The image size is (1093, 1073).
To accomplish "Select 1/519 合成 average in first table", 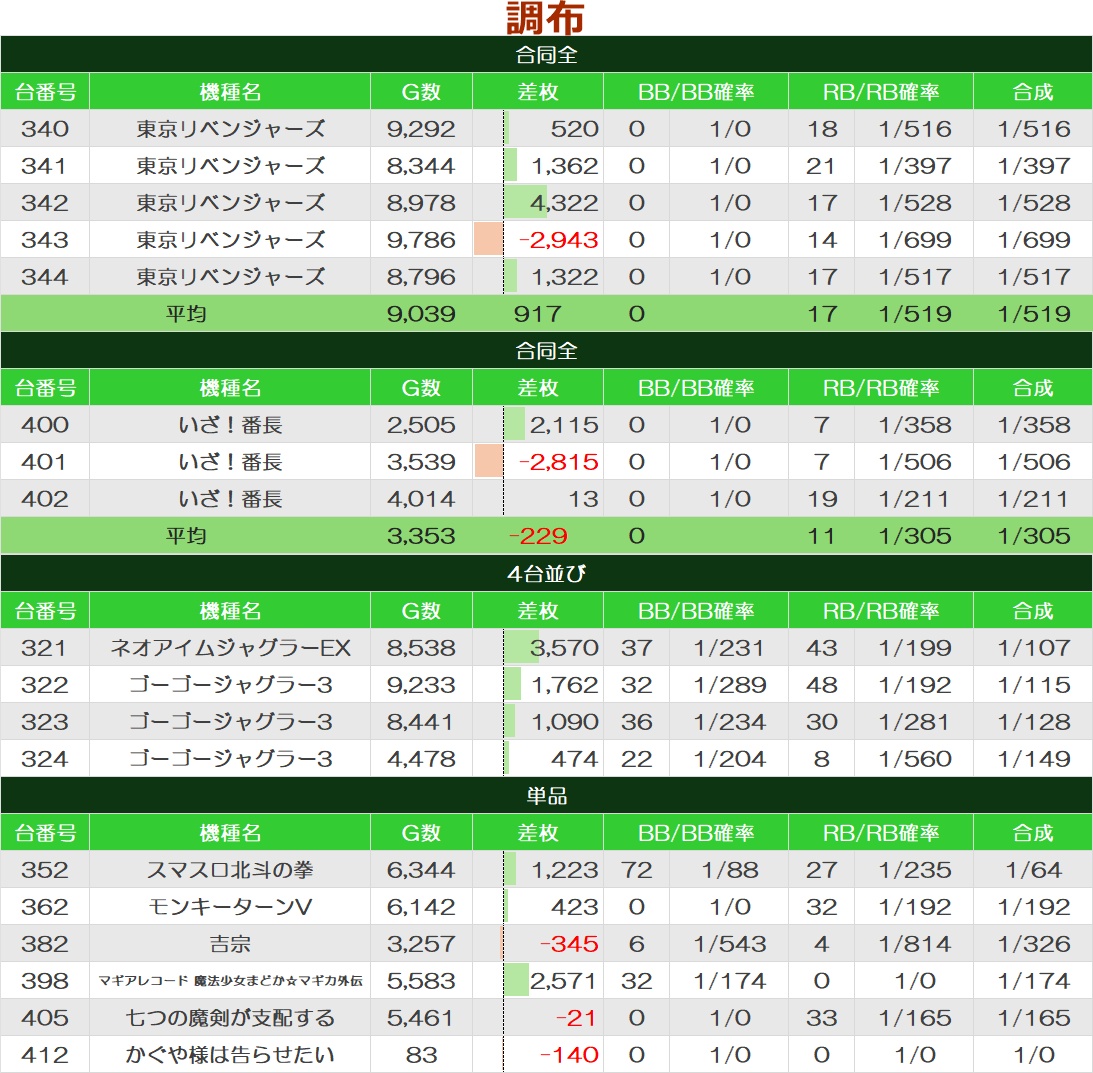I will click(1034, 314).
